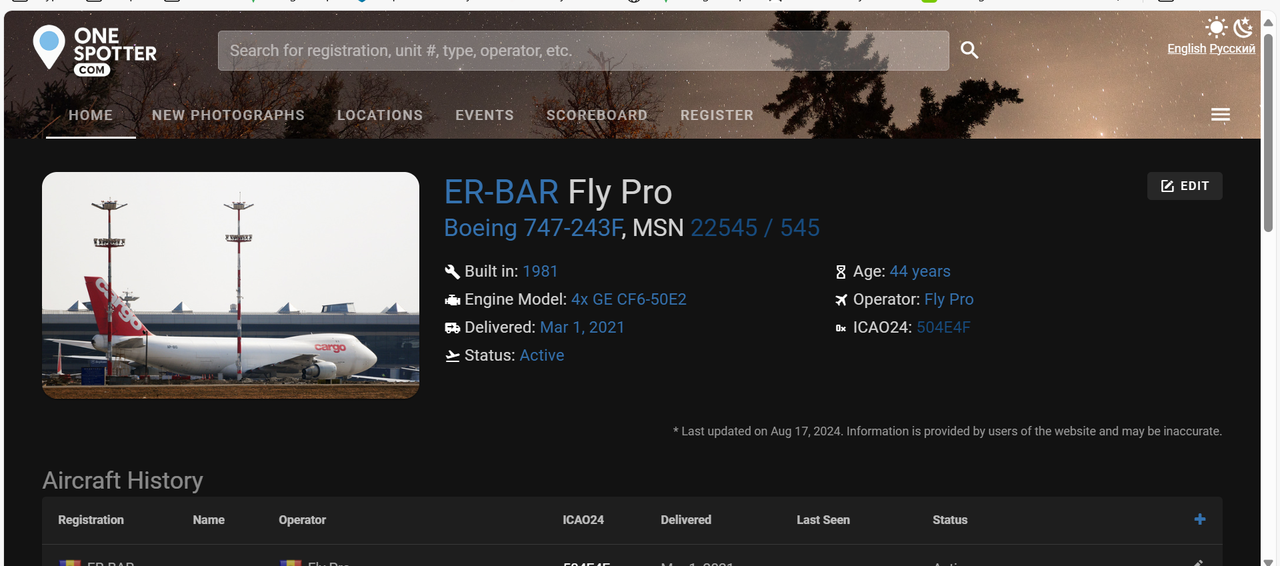Open Boeing 747-243F type link
This screenshot has height=566, width=1280.
533,228
